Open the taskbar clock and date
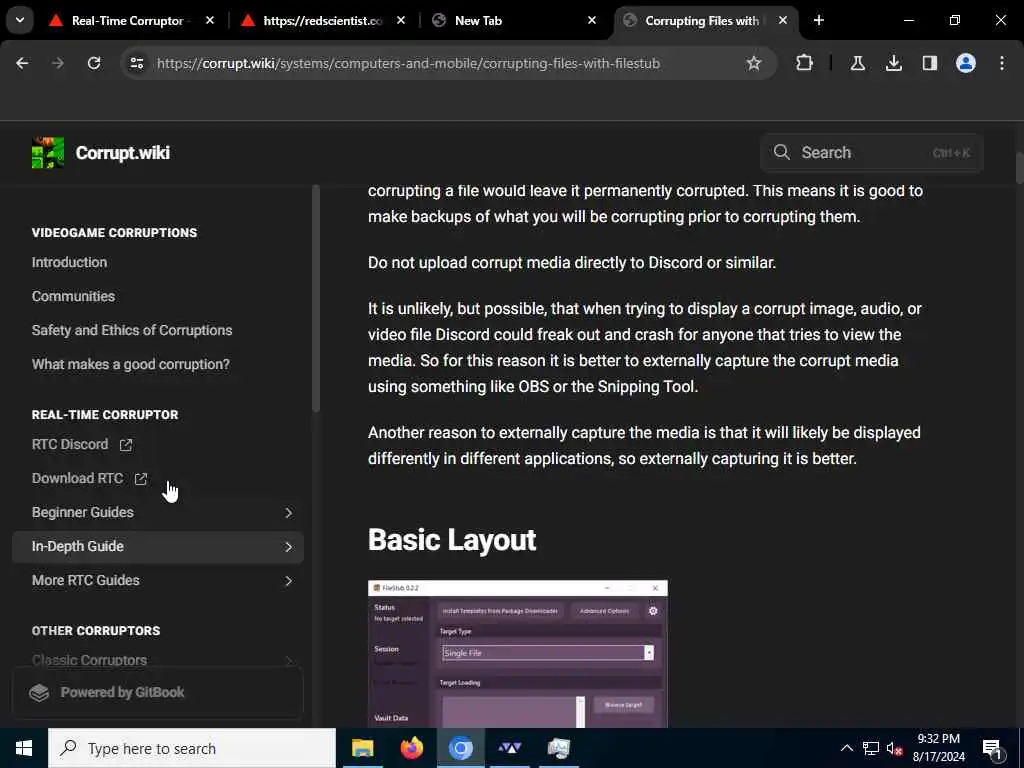This screenshot has width=1024, height=768. (938, 748)
